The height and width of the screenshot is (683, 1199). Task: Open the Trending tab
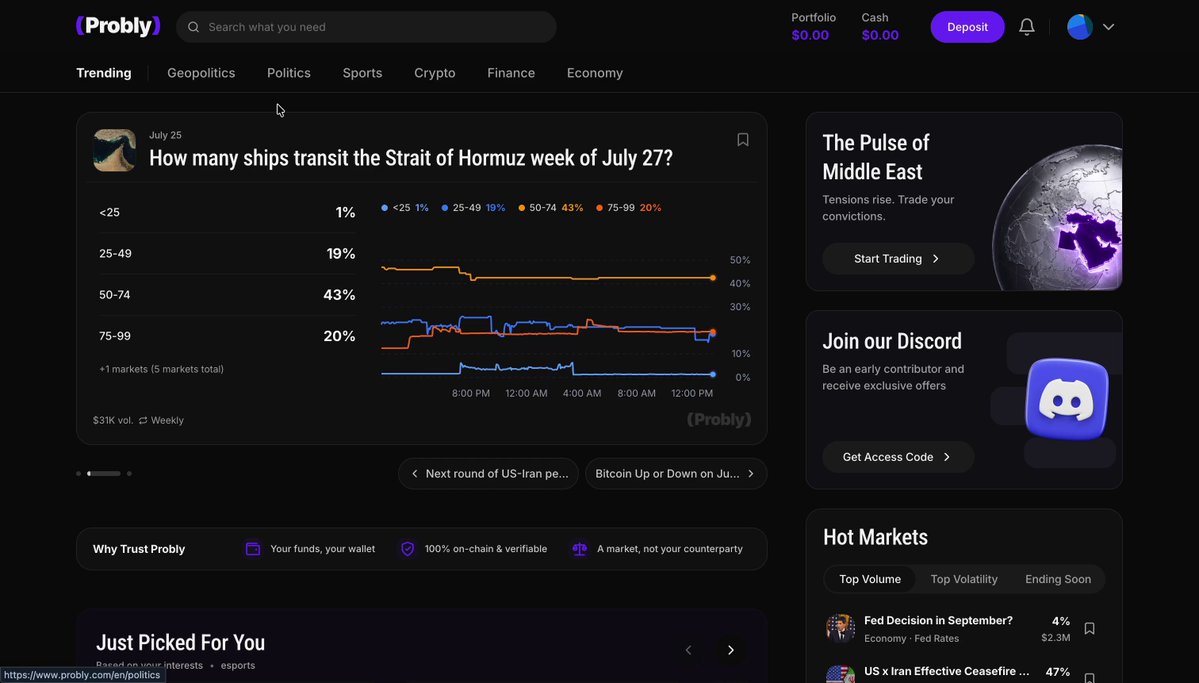point(104,73)
